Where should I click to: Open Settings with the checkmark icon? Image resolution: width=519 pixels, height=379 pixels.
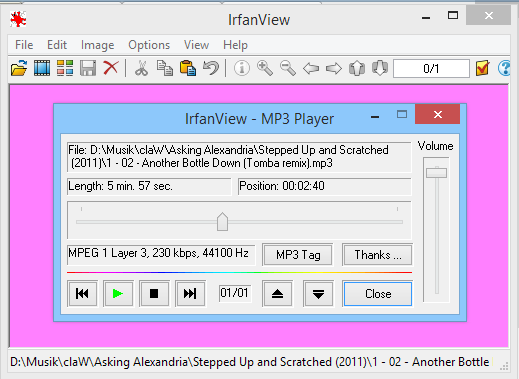pyautogui.click(x=482, y=68)
